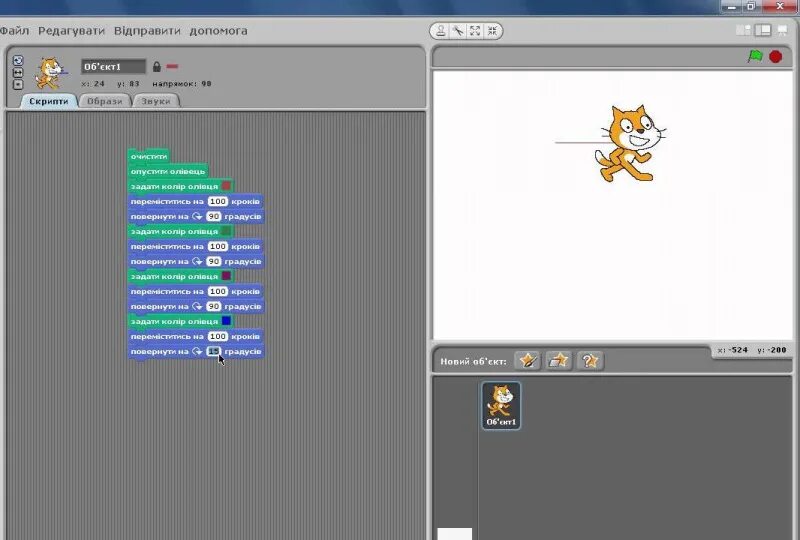Click the Новий об'єкт: label
Viewport: 800px width, 540px height.
(473, 361)
